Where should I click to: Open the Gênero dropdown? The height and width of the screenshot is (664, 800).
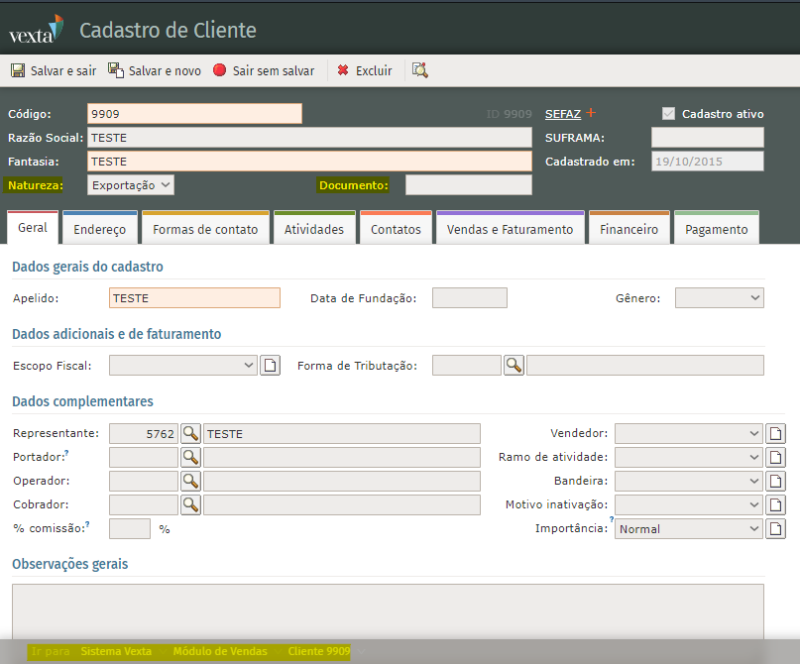pyautogui.click(x=719, y=298)
